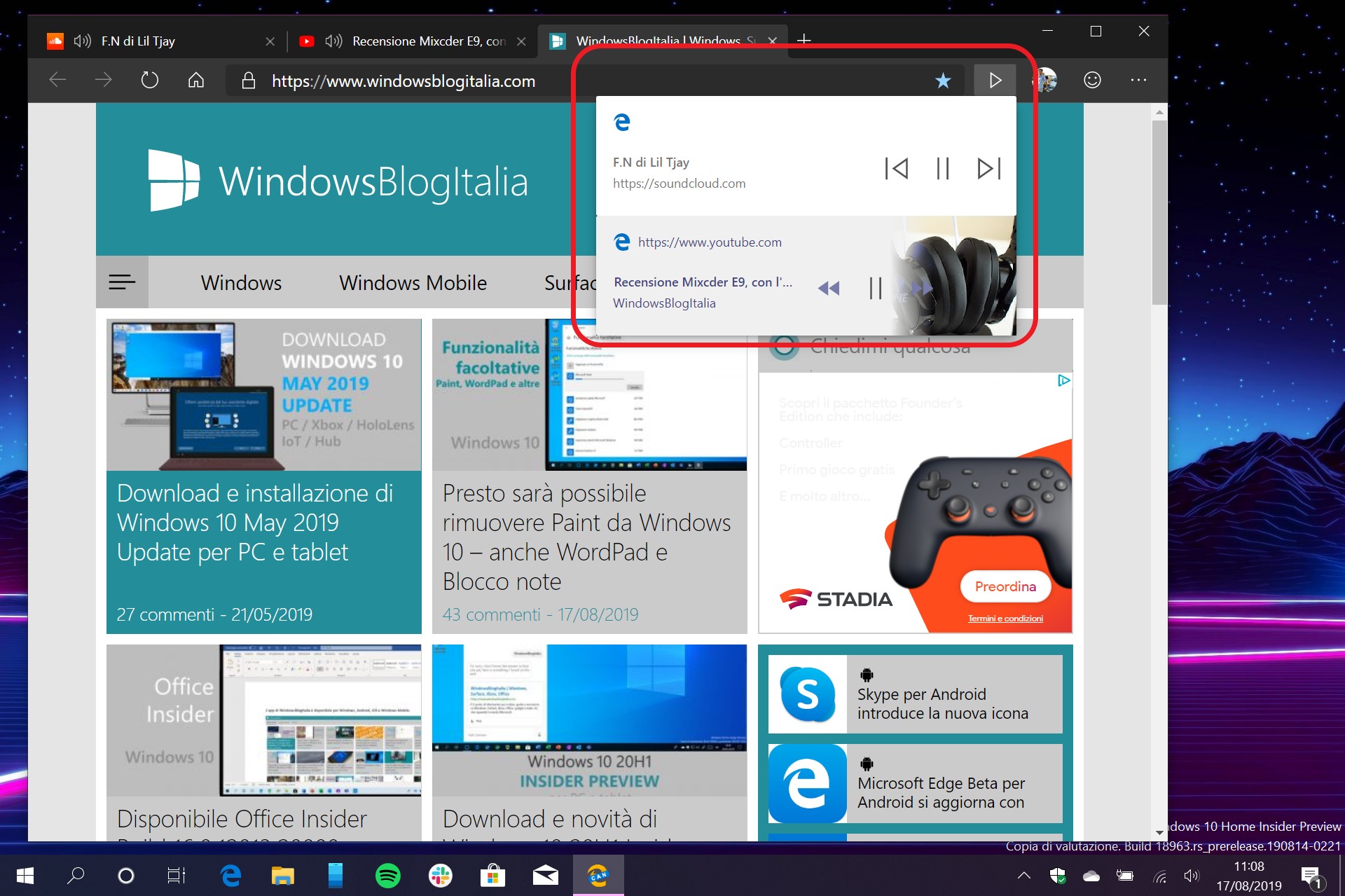Open Spotify from the taskbar
The height and width of the screenshot is (896, 1345).
[388, 875]
